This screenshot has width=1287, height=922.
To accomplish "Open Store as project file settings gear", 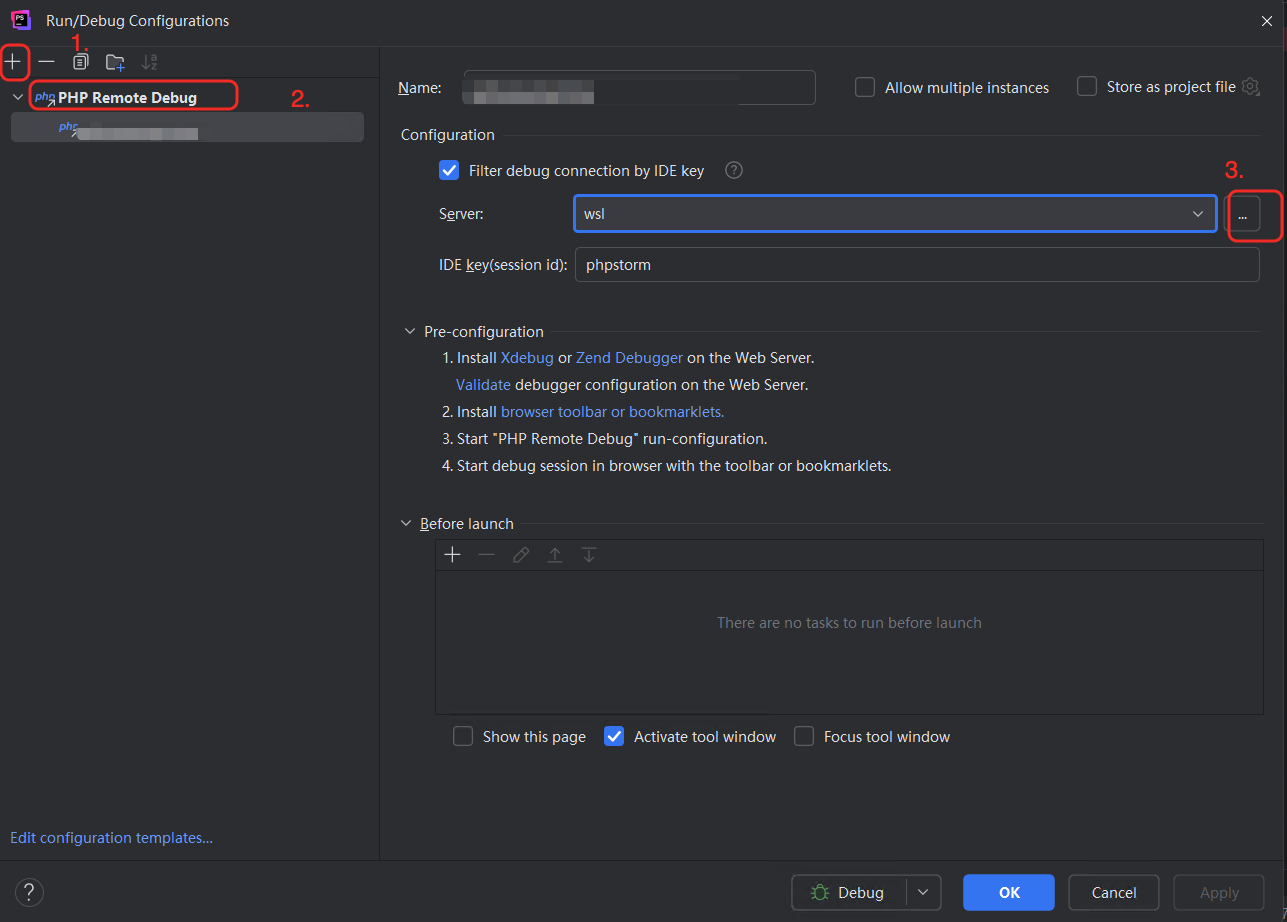I will click(x=1250, y=87).
